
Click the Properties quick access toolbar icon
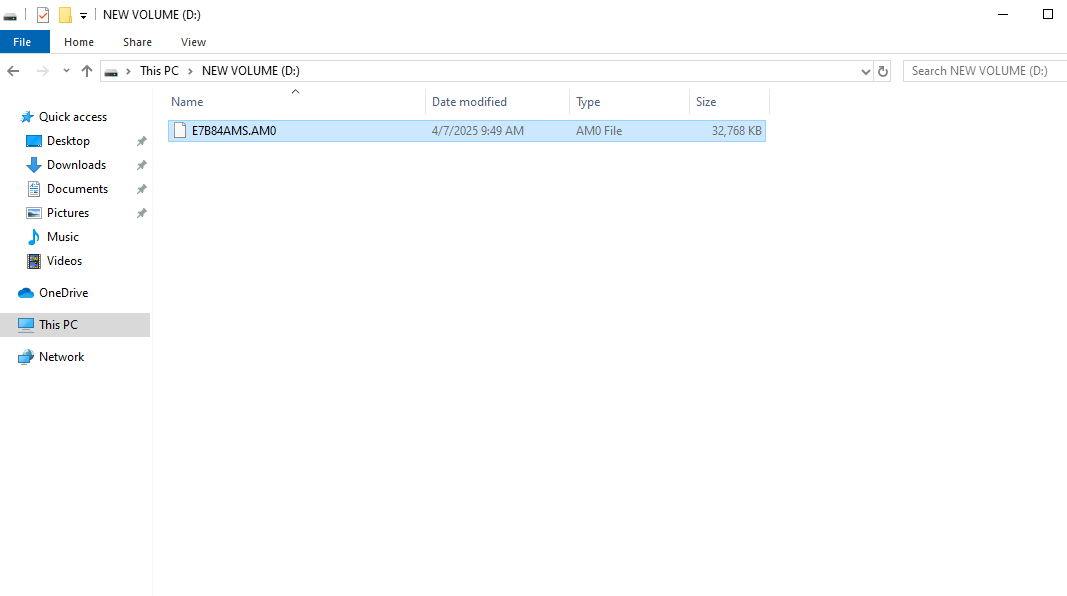(43, 14)
